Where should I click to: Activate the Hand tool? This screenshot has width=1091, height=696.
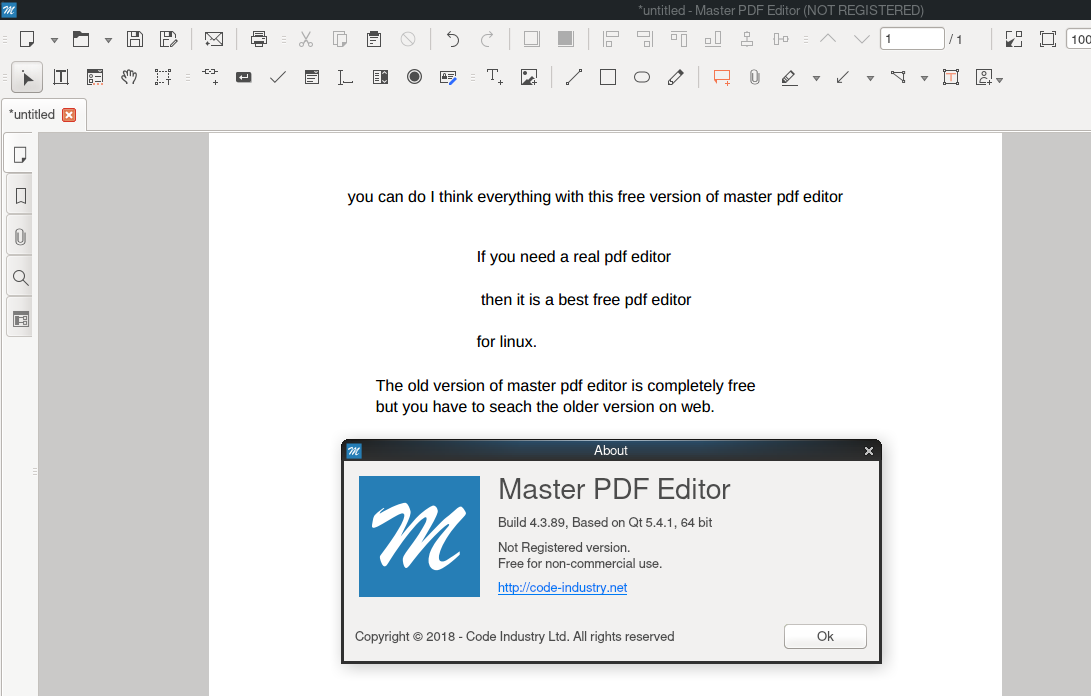pyautogui.click(x=129, y=77)
